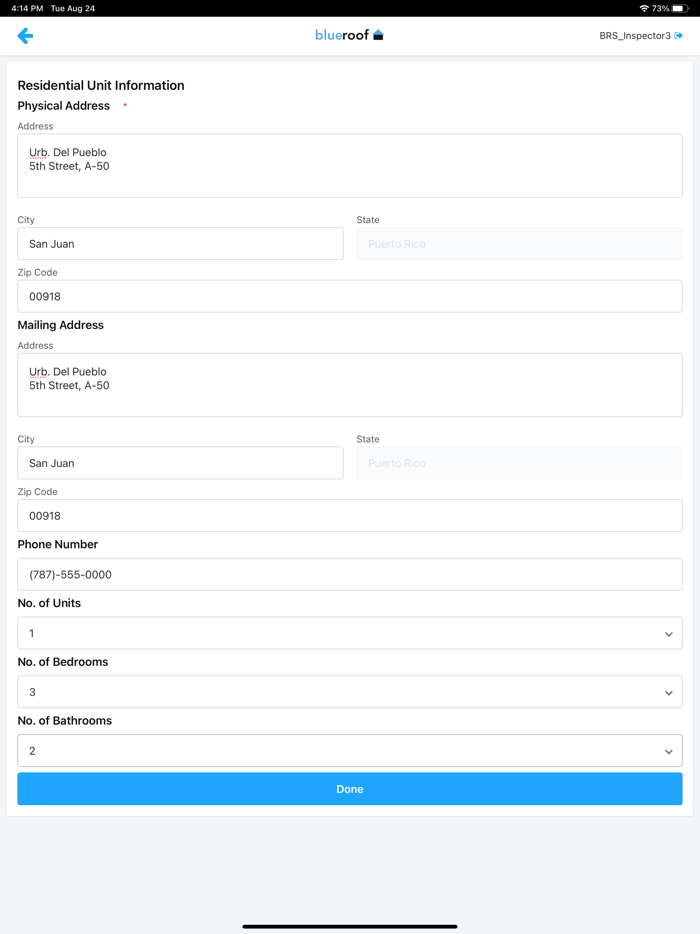The width and height of the screenshot is (700, 934).
Task: Click the blueroof house logo icon
Action: 378,35
